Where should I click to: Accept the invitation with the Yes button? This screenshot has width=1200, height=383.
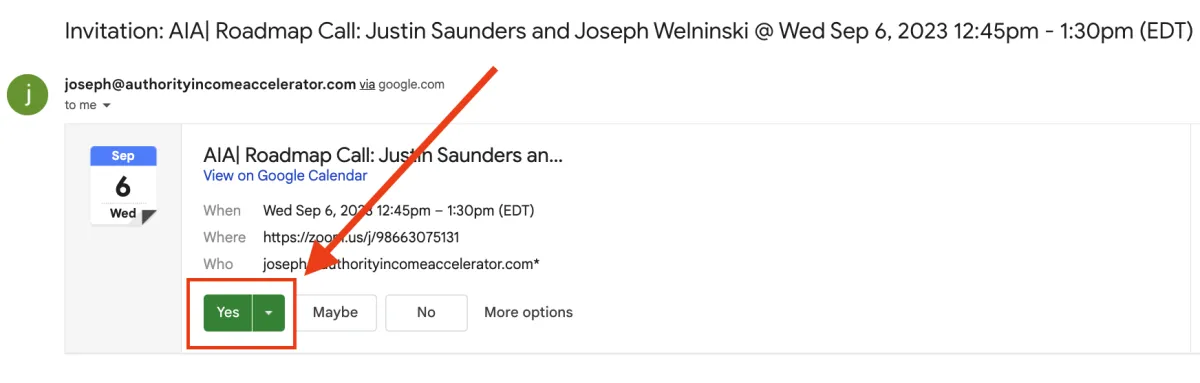click(228, 312)
